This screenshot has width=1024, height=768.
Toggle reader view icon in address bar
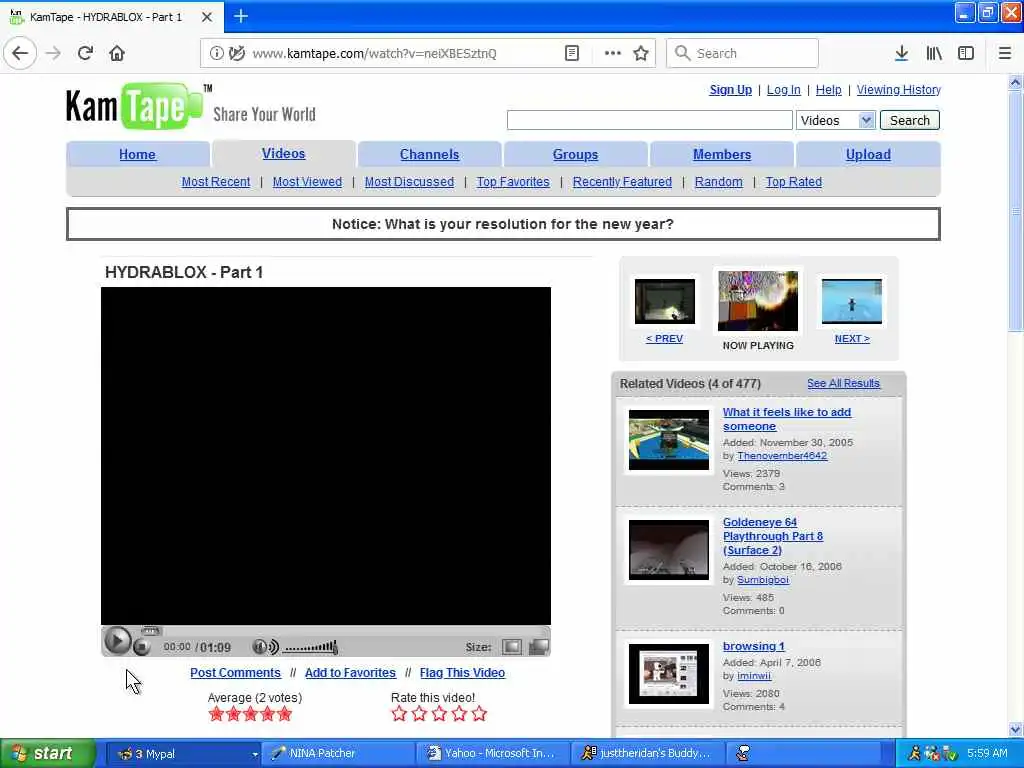coord(571,53)
